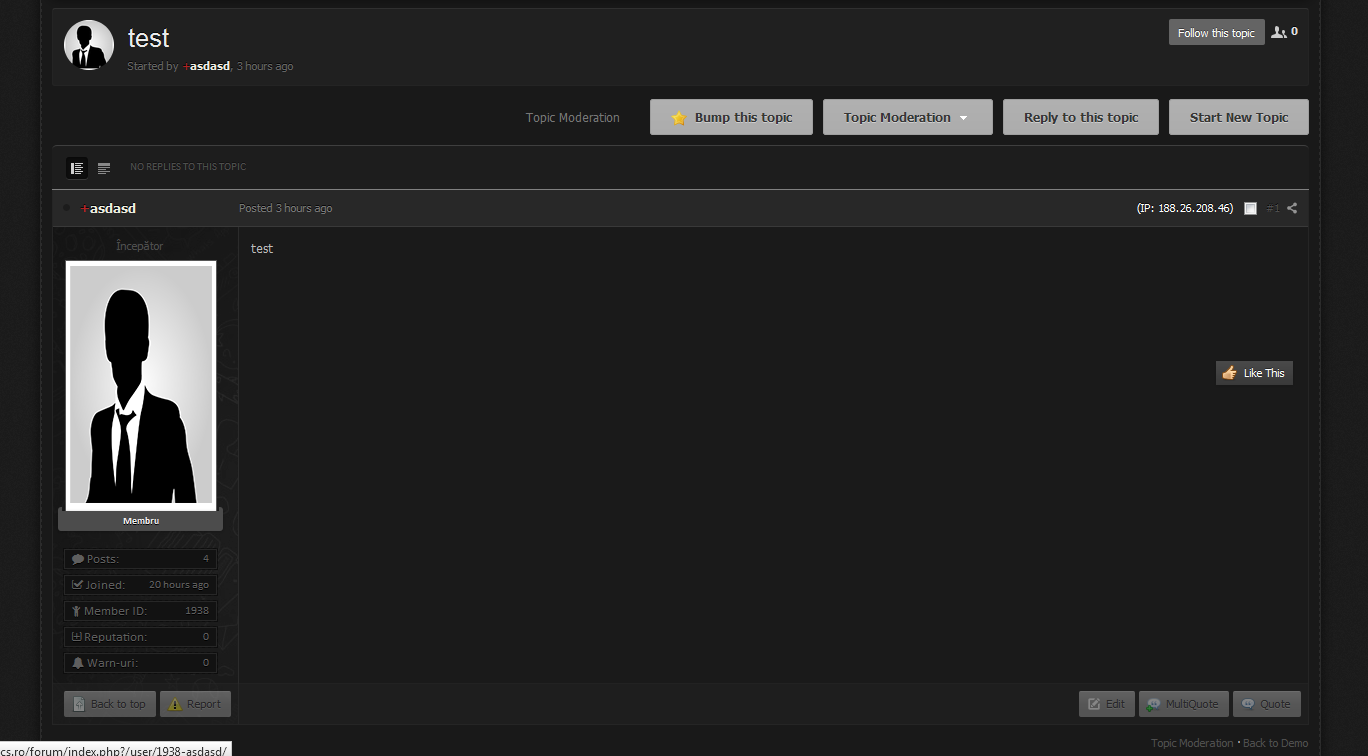Viewport: 1368px width, 756px height.
Task: Follow this topic
Action: [x=1215, y=33]
